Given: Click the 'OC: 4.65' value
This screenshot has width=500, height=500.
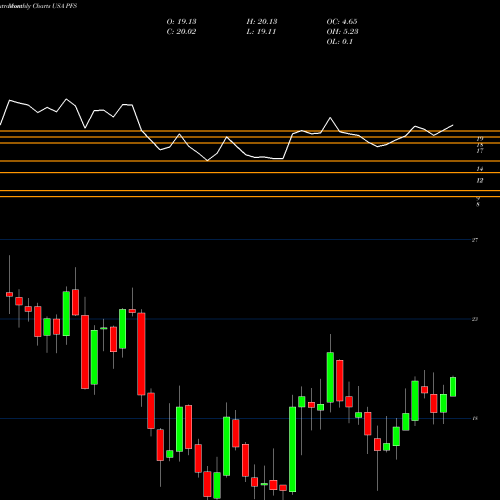Looking at the screenshot, I should [342, 22].
